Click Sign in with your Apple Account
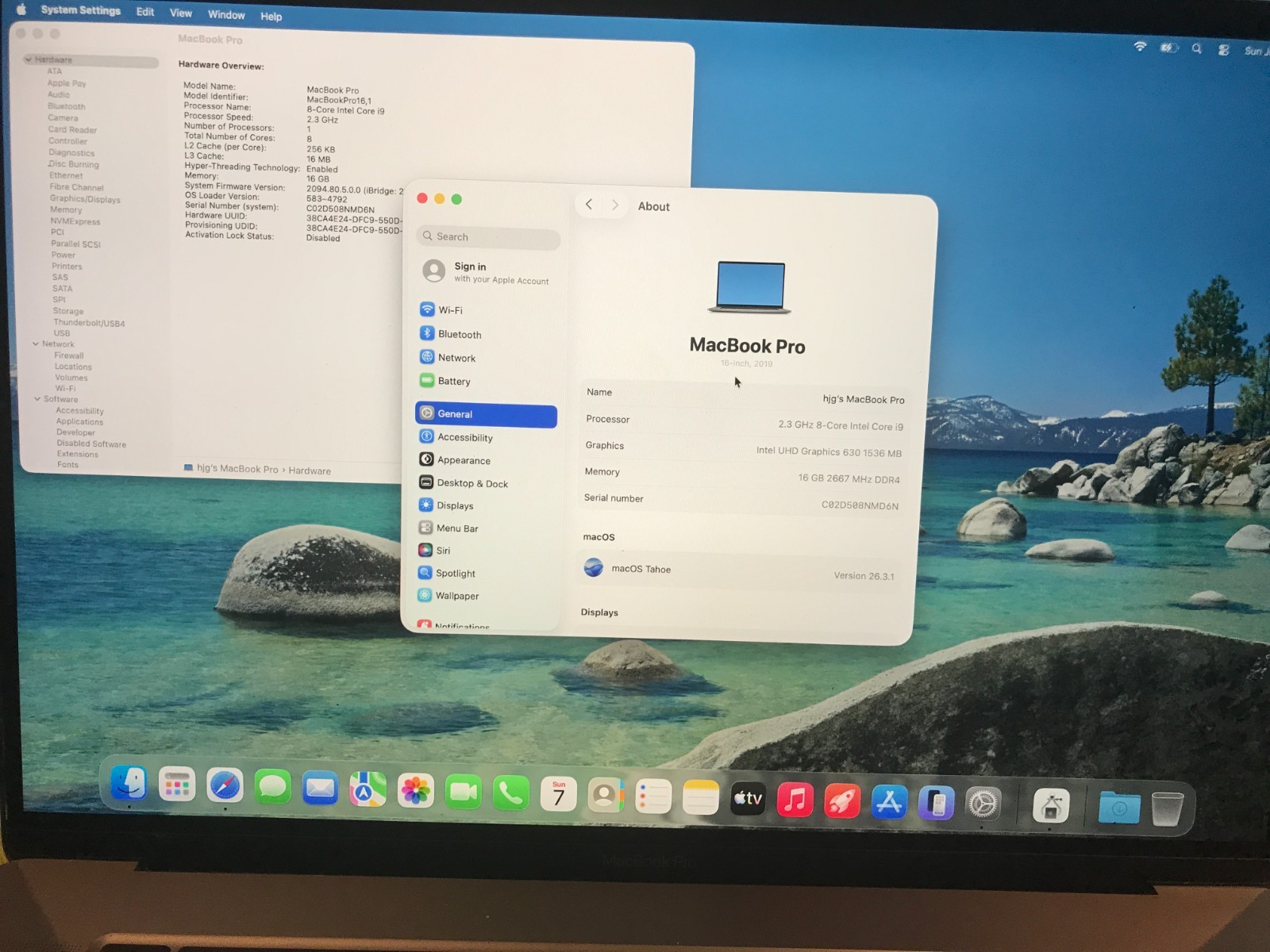 [x=486, y=272]
